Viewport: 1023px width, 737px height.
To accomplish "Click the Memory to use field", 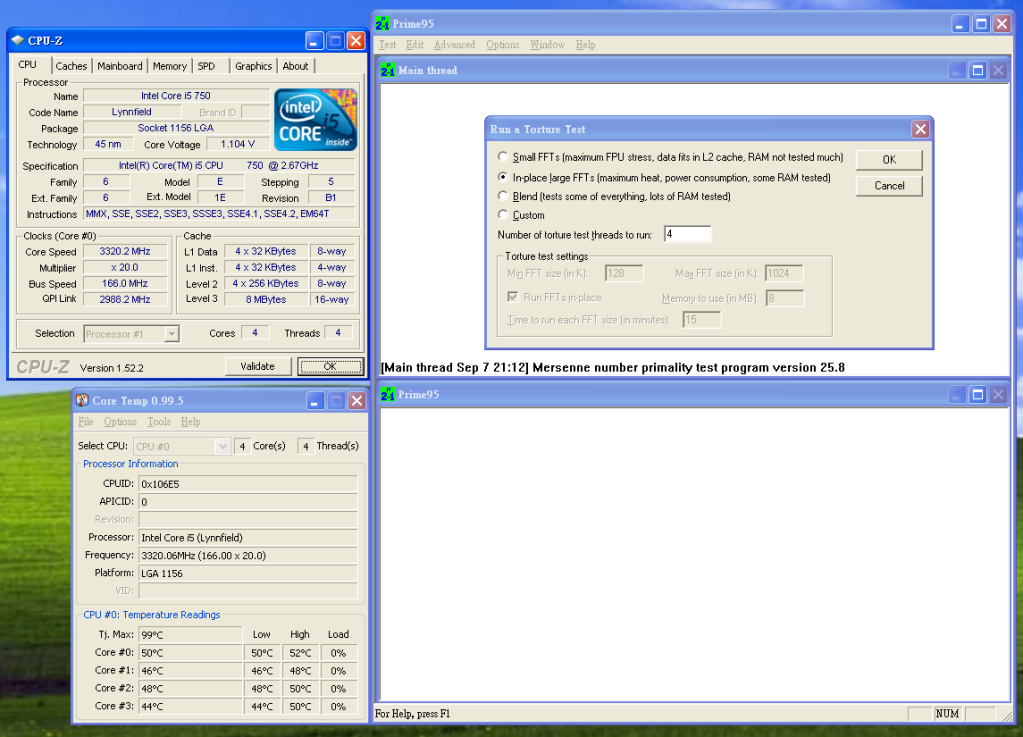I will click(785, 298).
